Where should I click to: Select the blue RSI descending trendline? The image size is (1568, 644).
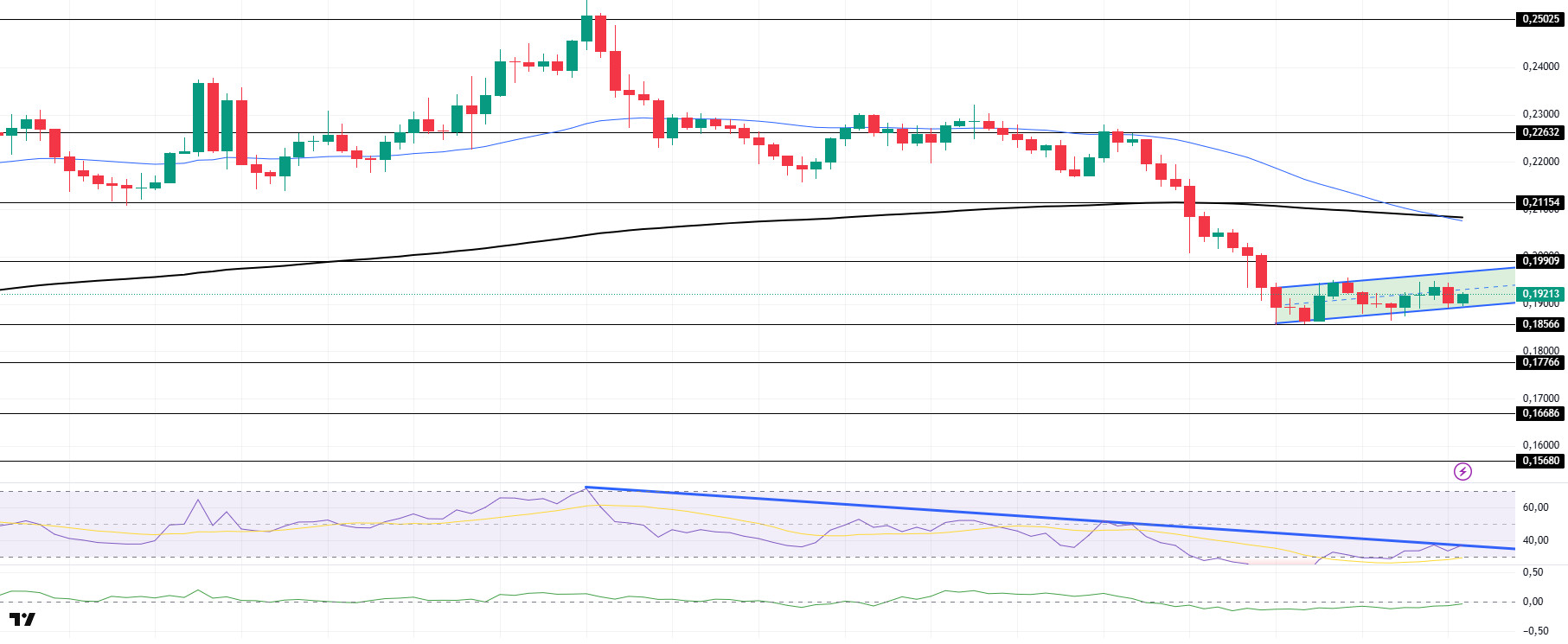click(1050, 518)
